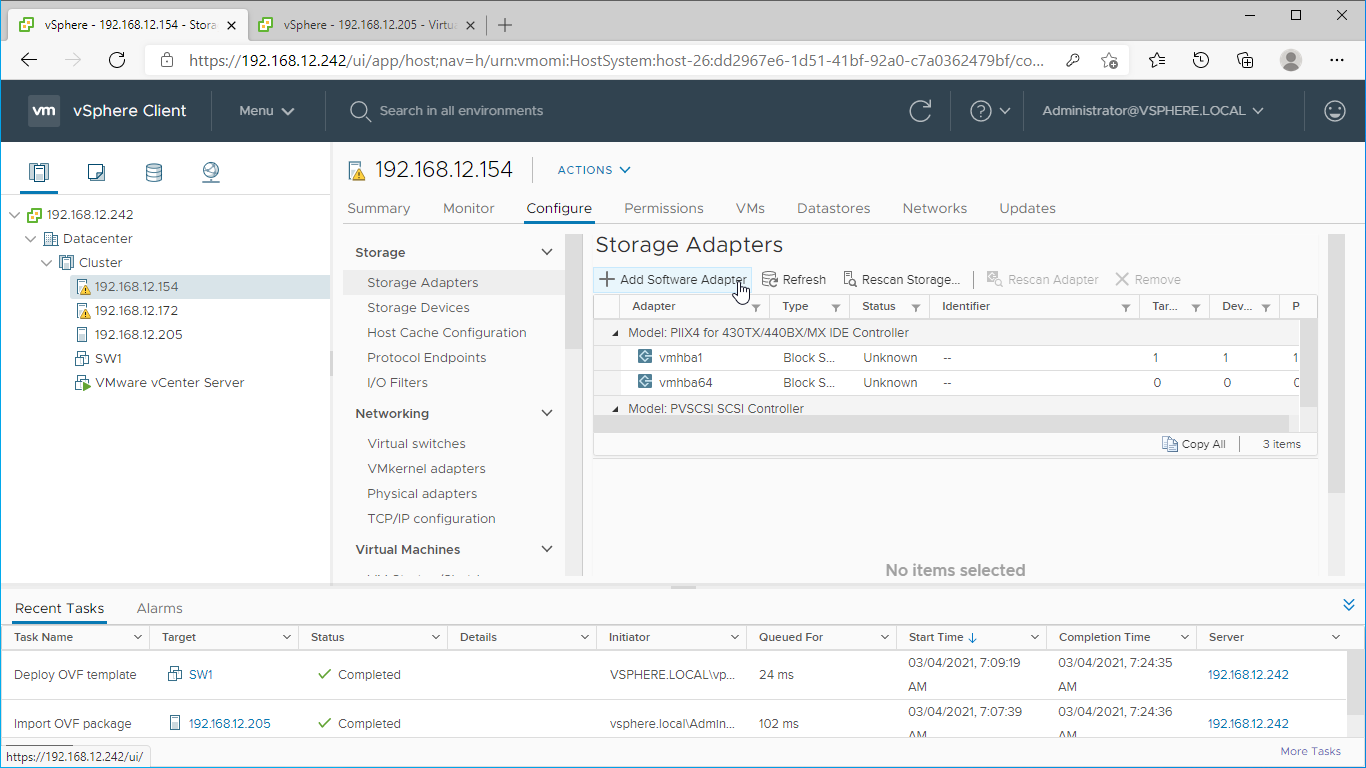The image size is (1366, 768).
Task: Collapse the Storage configure section
Action: 547,253
